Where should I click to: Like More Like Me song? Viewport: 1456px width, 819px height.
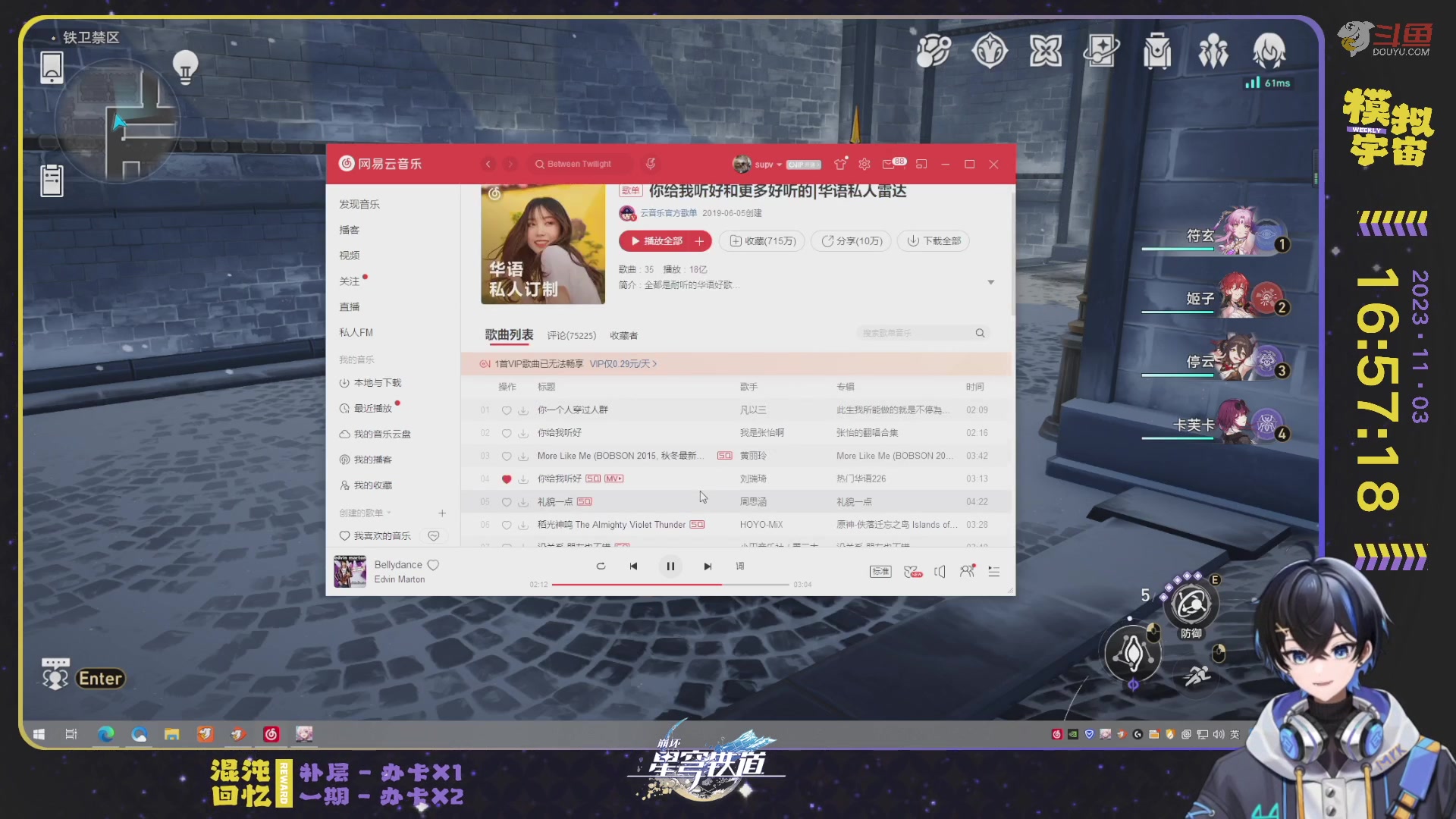[x=506, y=456]
